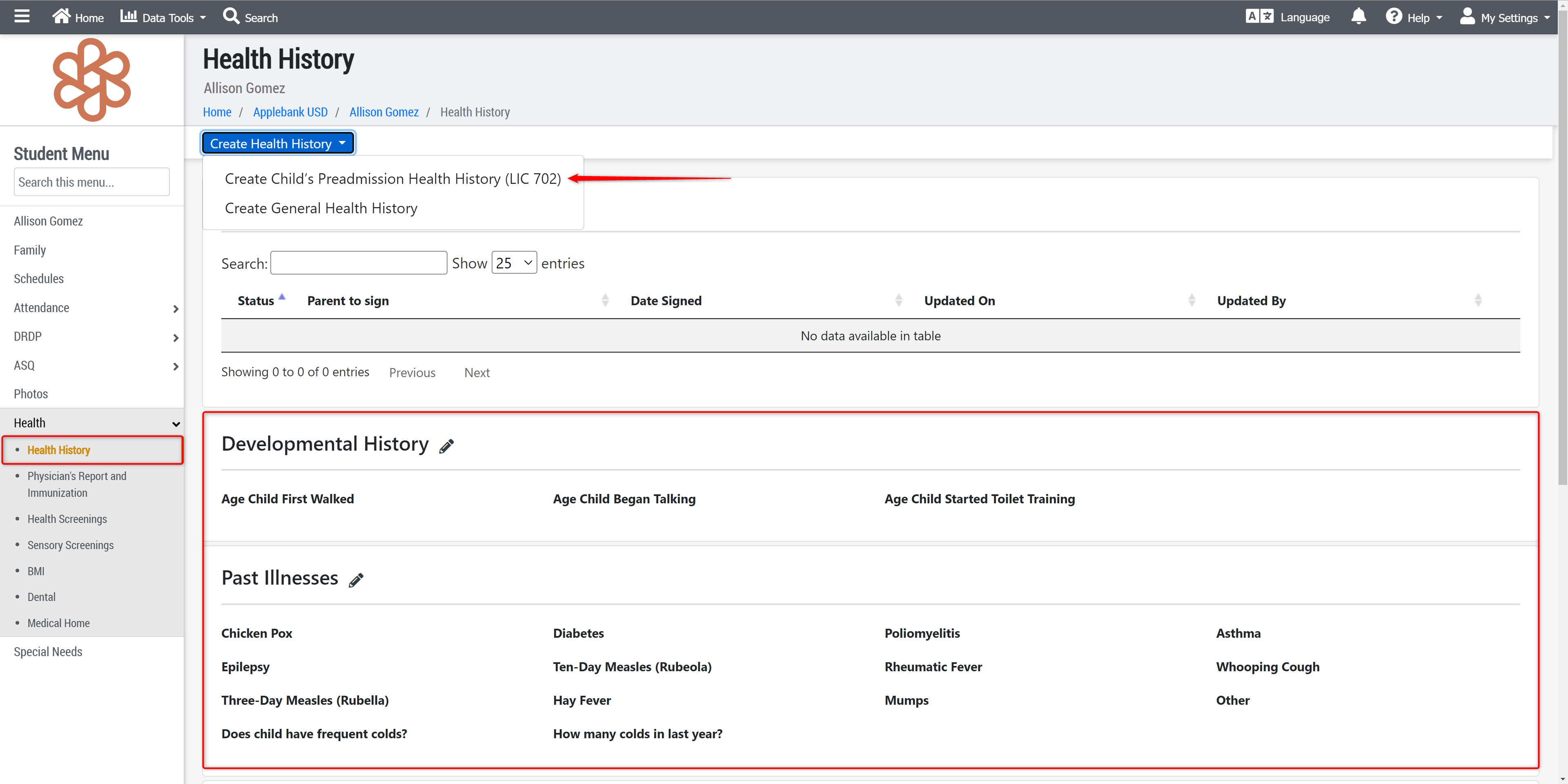
Task: Open the Data Tools dropdown
Action: (163, 17)
